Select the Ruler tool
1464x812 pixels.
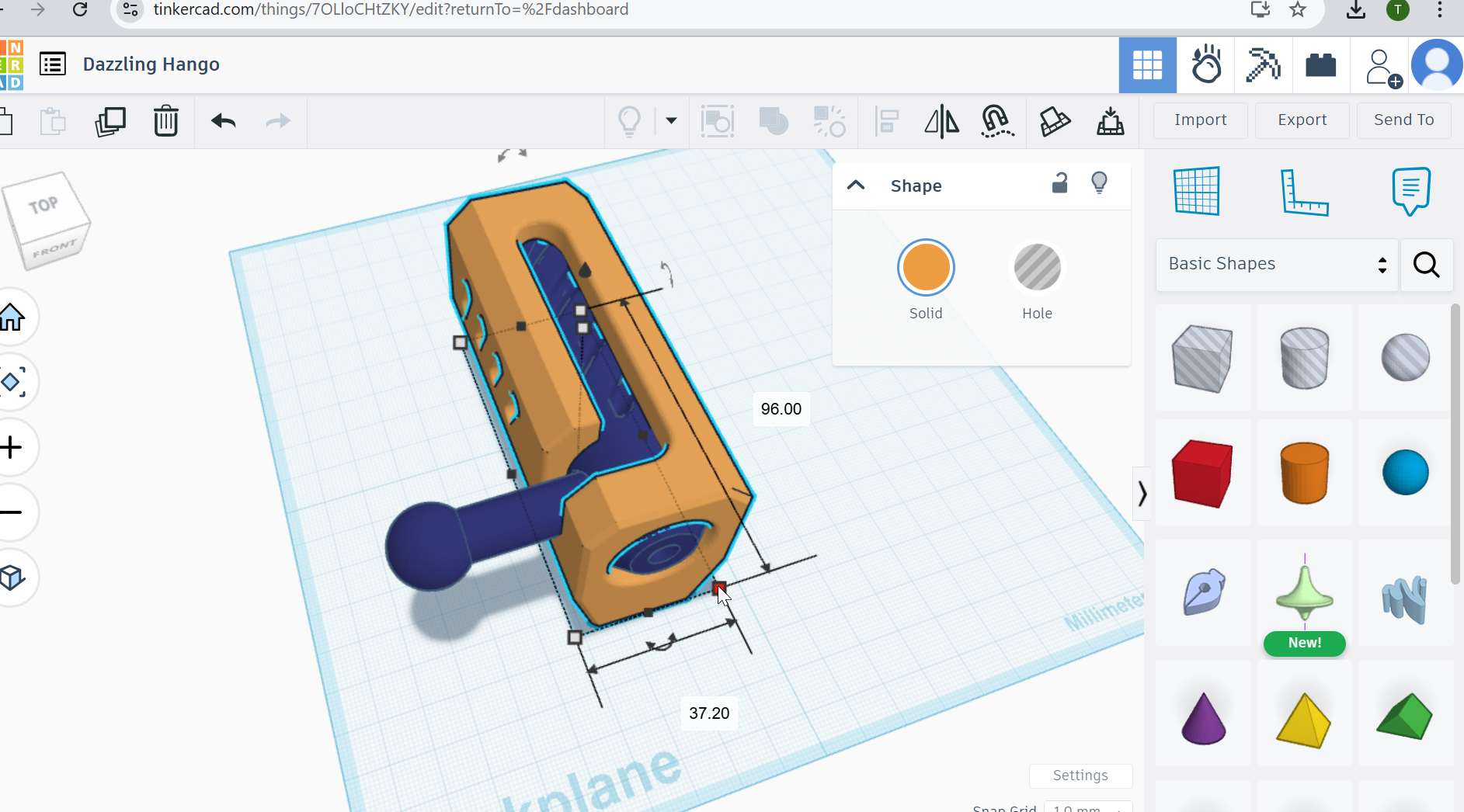pos(1304,191)
